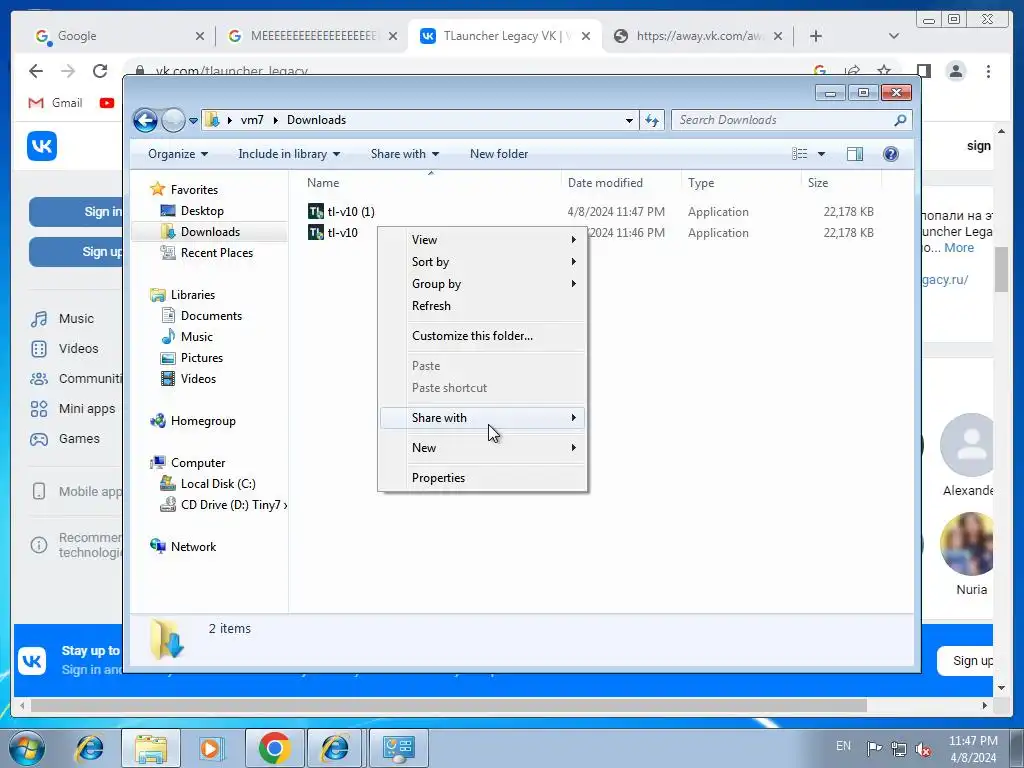Click the volume tray icon

coord(923,750)
